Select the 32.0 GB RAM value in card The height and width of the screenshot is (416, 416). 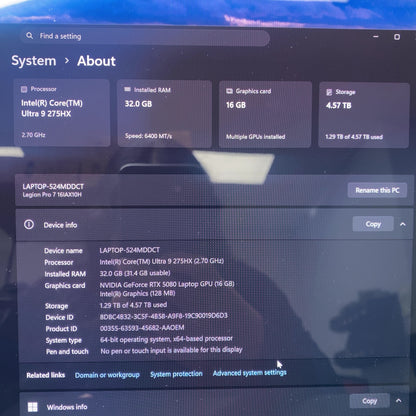[138, 104]
